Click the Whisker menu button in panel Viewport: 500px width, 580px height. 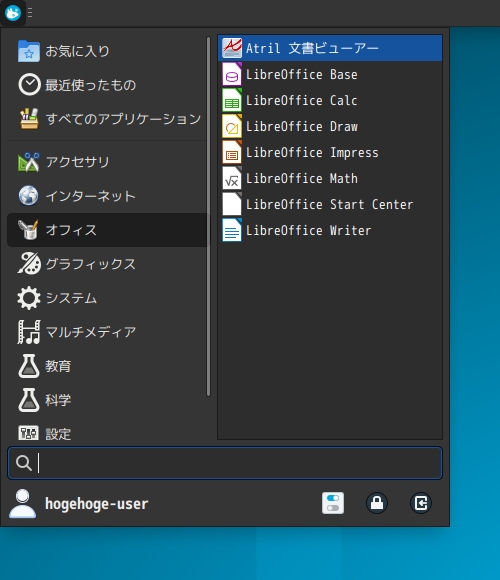point(13,13)
